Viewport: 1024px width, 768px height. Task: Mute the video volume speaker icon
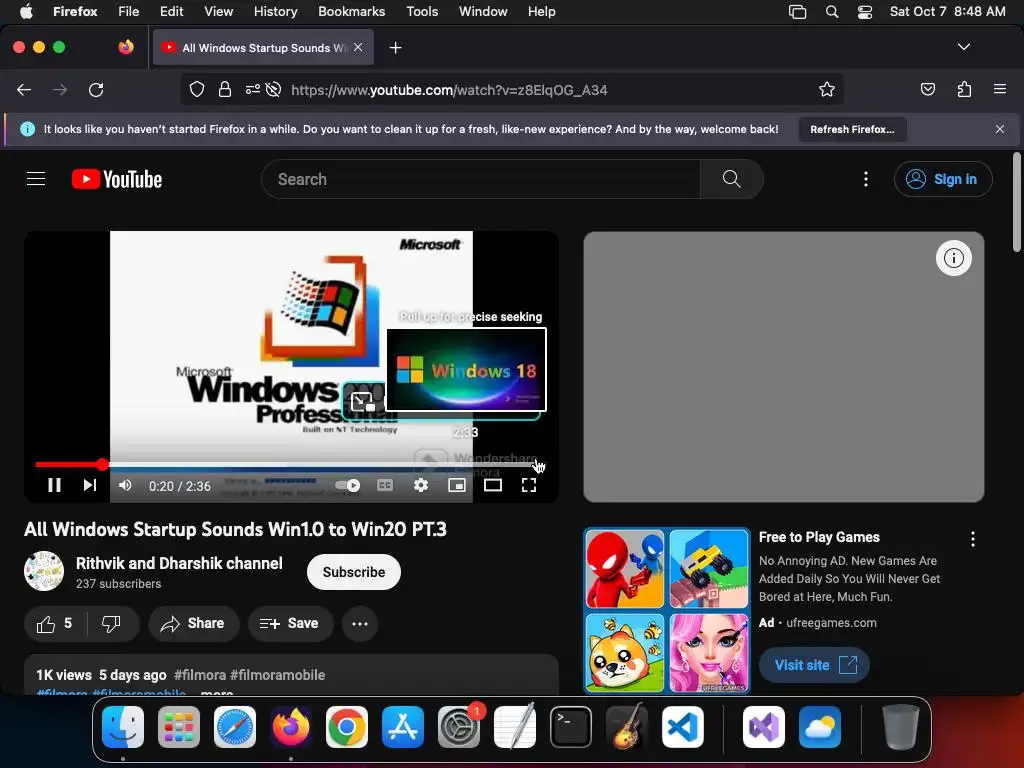click(125, 485)
